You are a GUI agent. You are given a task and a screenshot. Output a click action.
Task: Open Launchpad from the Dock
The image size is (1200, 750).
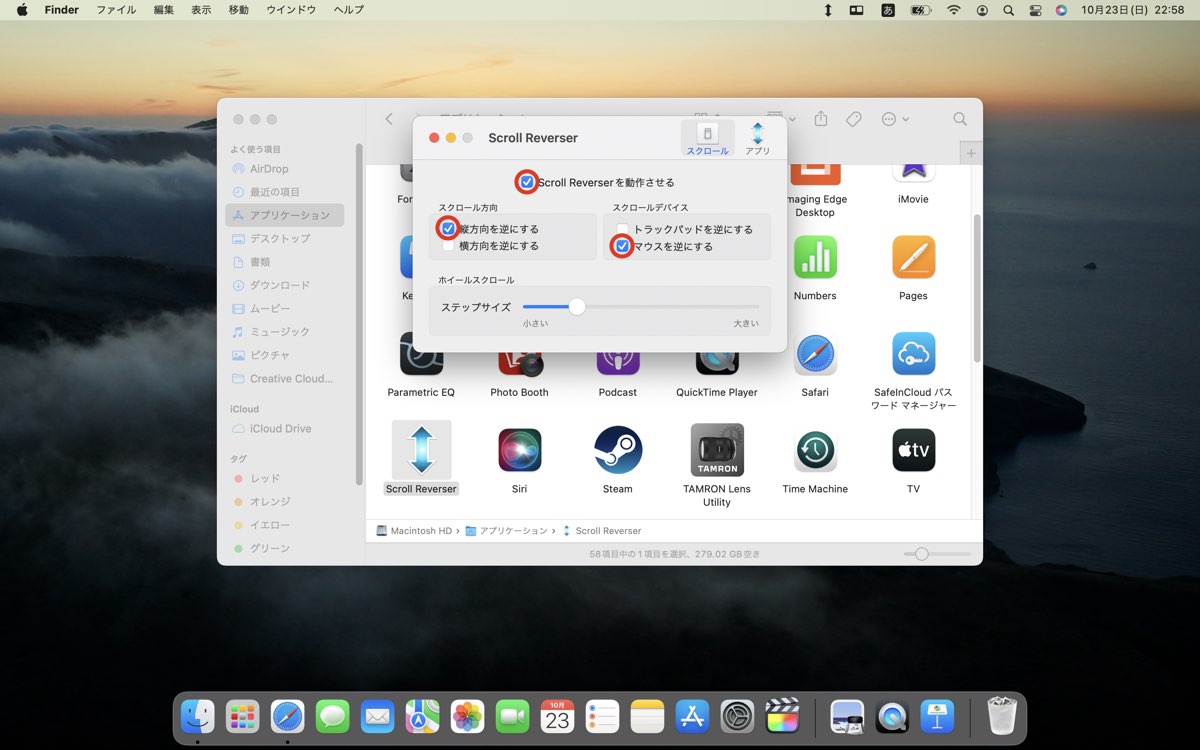tap(242, 716)
